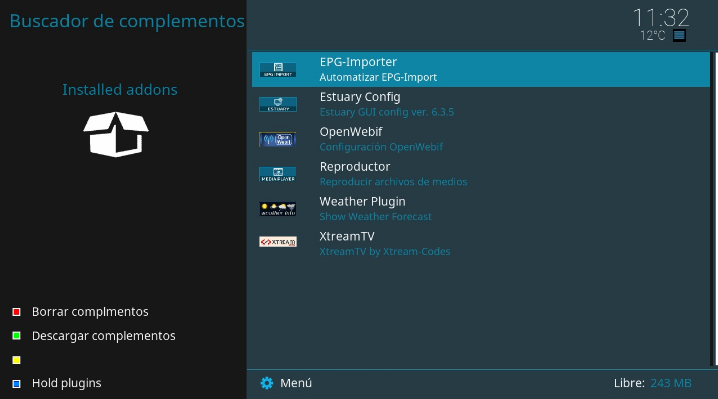Select the OpenWebif list entry
This screenshot has height=399, width=718.
(481, 139)
